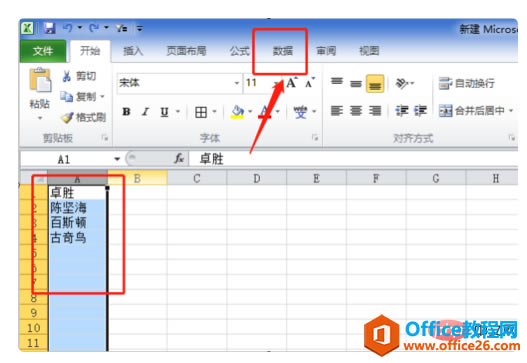The width and height of the screenshot is (527, 363).
Task: Apply the yellow Fill Color bucket
Action: click(x=237, y=112)
